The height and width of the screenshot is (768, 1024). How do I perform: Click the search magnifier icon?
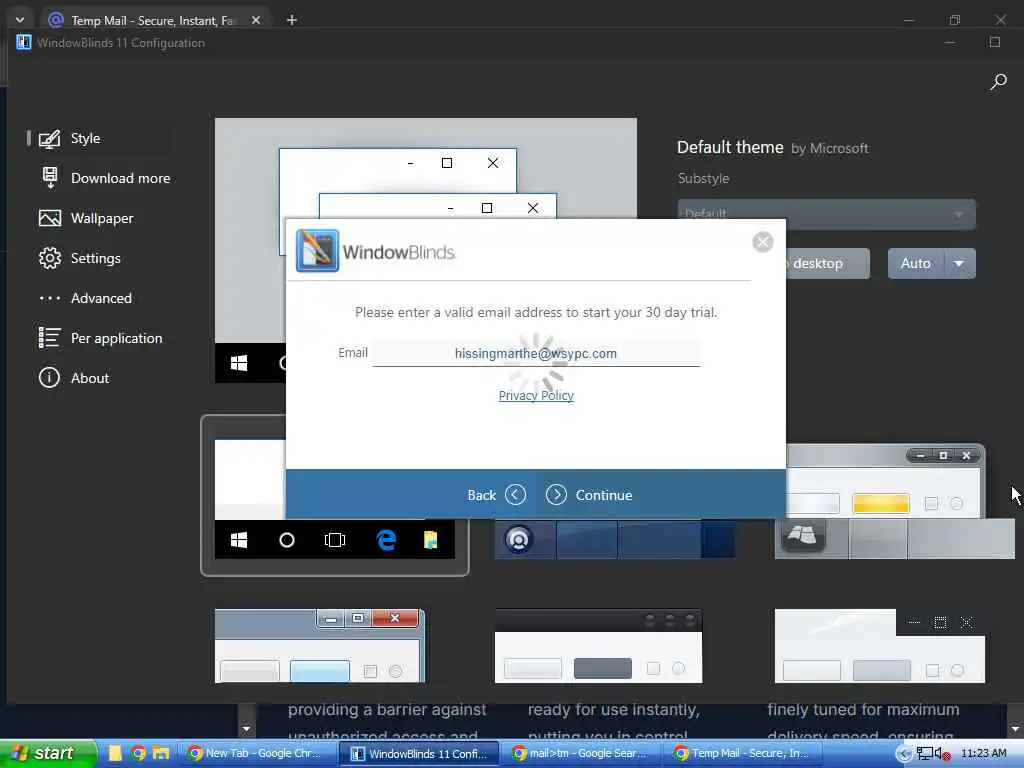[998, 82]
